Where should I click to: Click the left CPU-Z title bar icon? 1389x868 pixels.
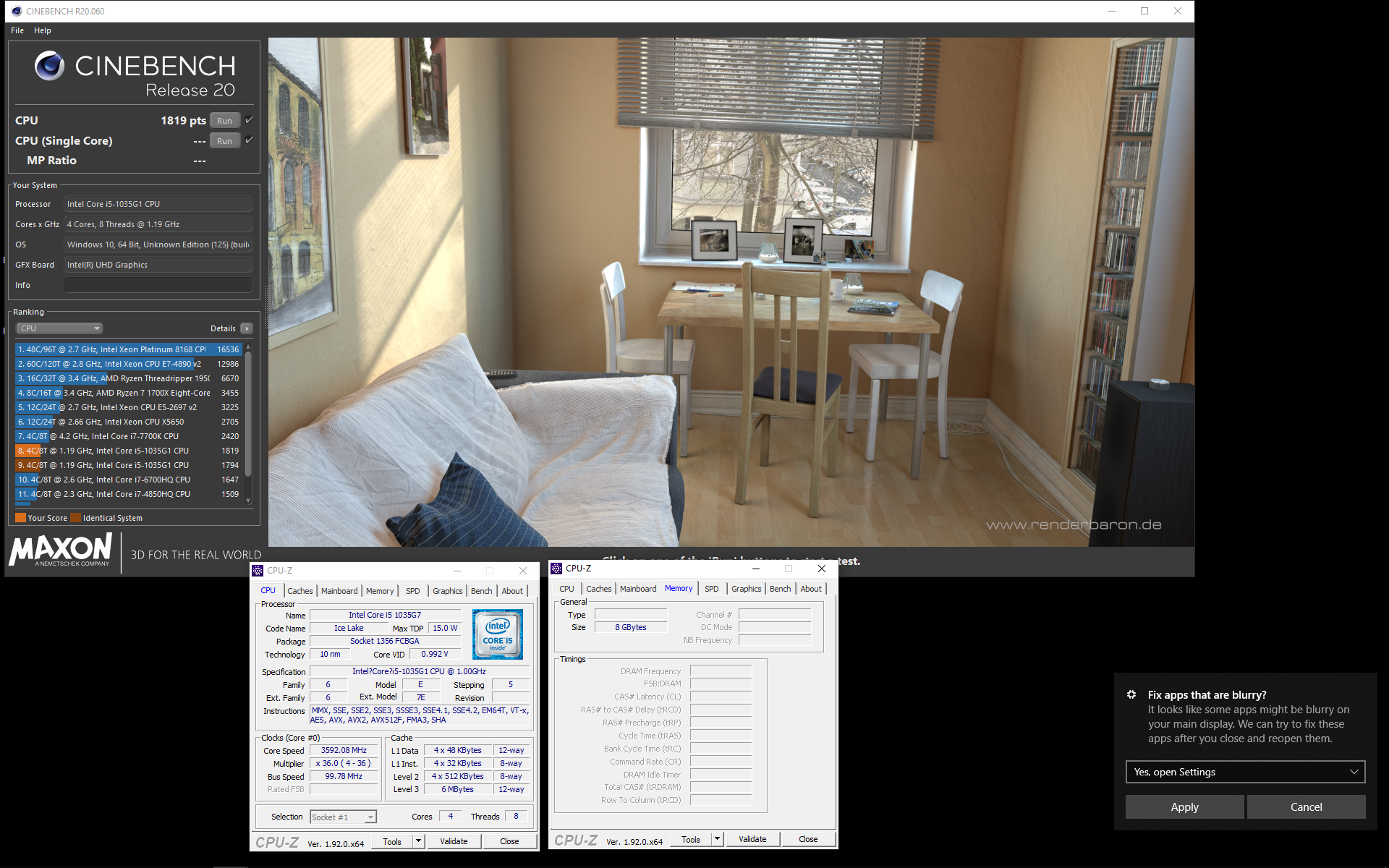click(x=258, y=571)
